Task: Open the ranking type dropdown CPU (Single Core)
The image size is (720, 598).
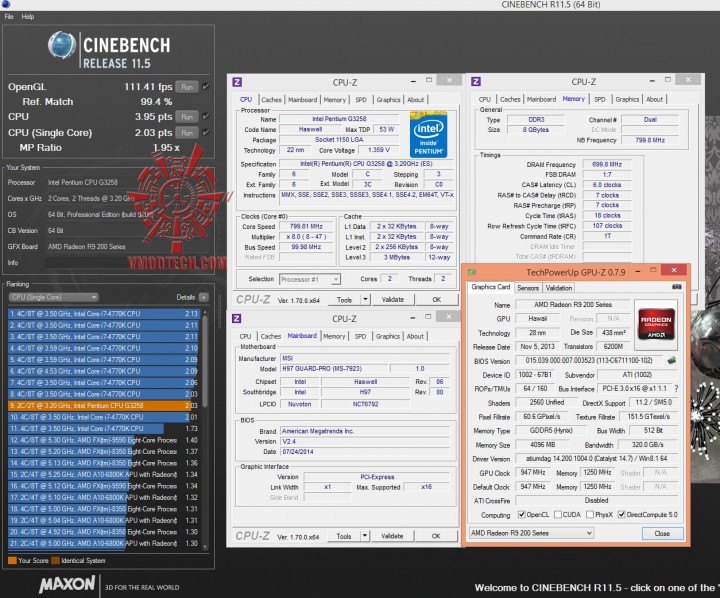Action: (53, 297)
